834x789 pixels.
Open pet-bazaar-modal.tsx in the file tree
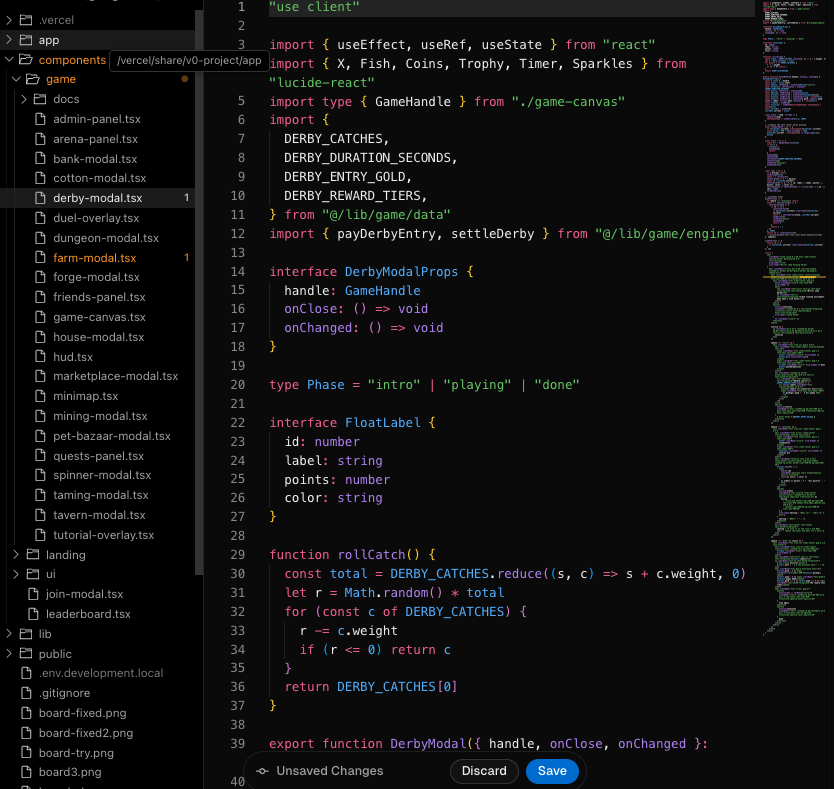click(x=112, y=436)
